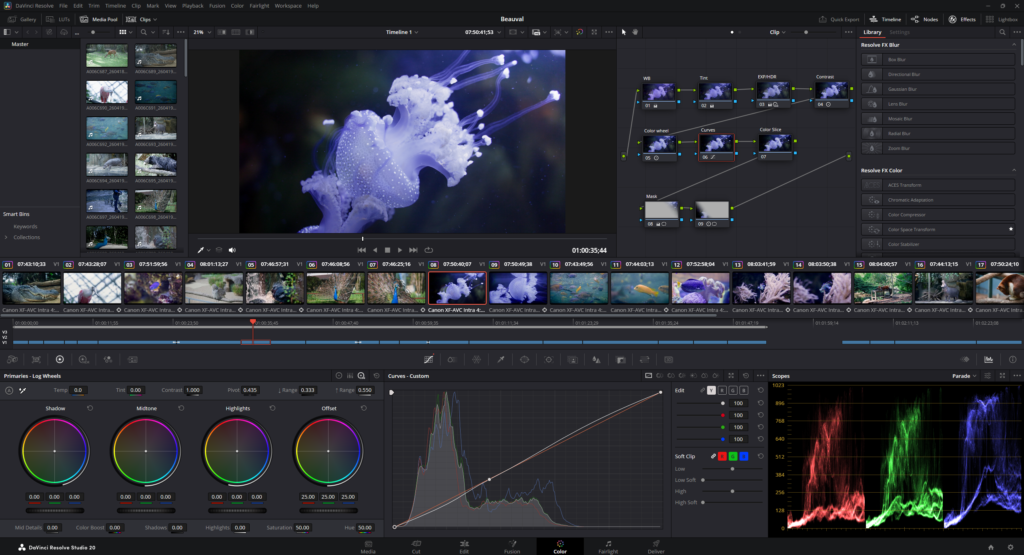Expand the Scopes panel to full view

pyautogui.click(x=1002, y=376)
